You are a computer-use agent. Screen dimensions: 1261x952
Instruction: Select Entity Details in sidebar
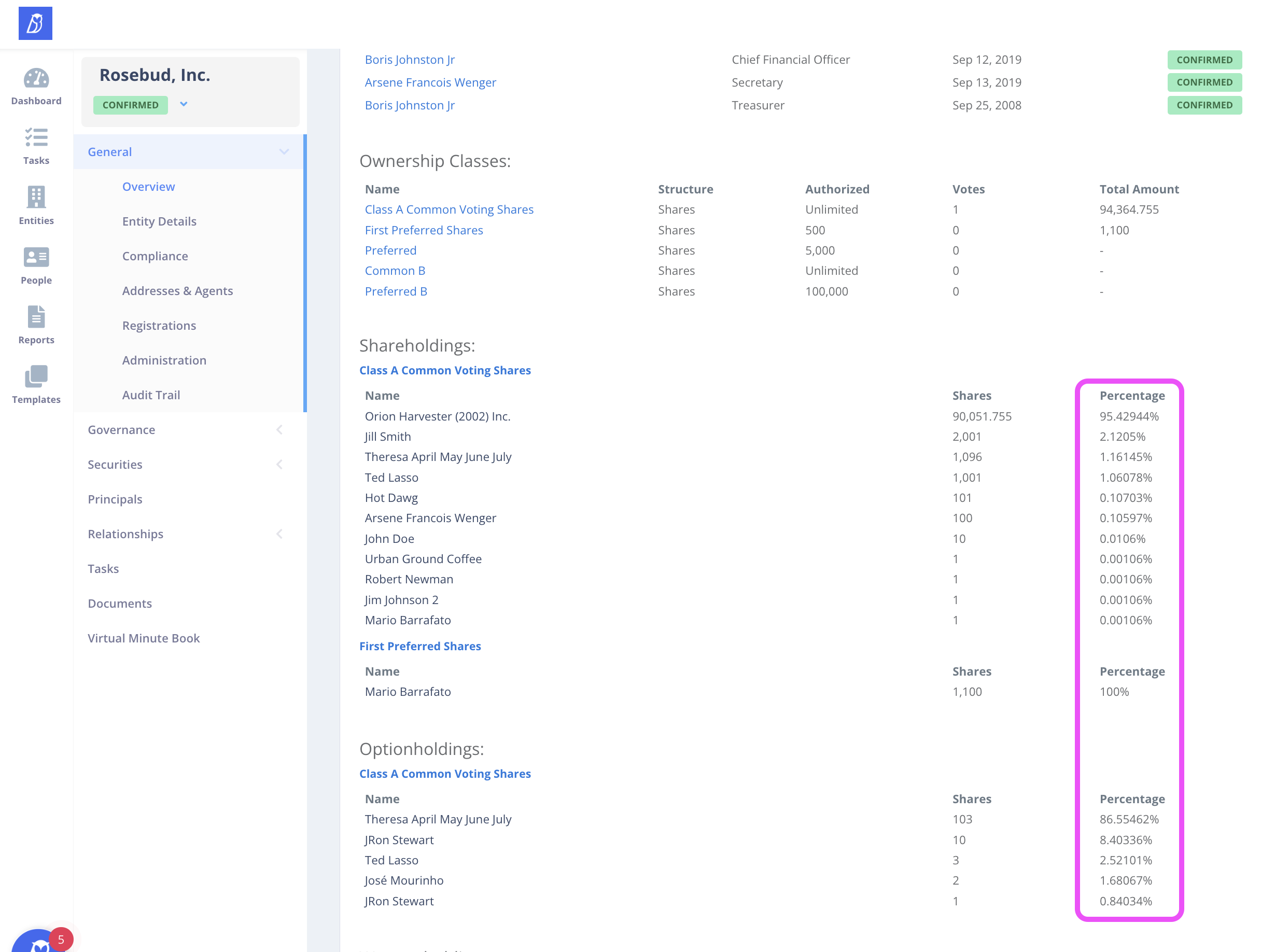[159, 221]
